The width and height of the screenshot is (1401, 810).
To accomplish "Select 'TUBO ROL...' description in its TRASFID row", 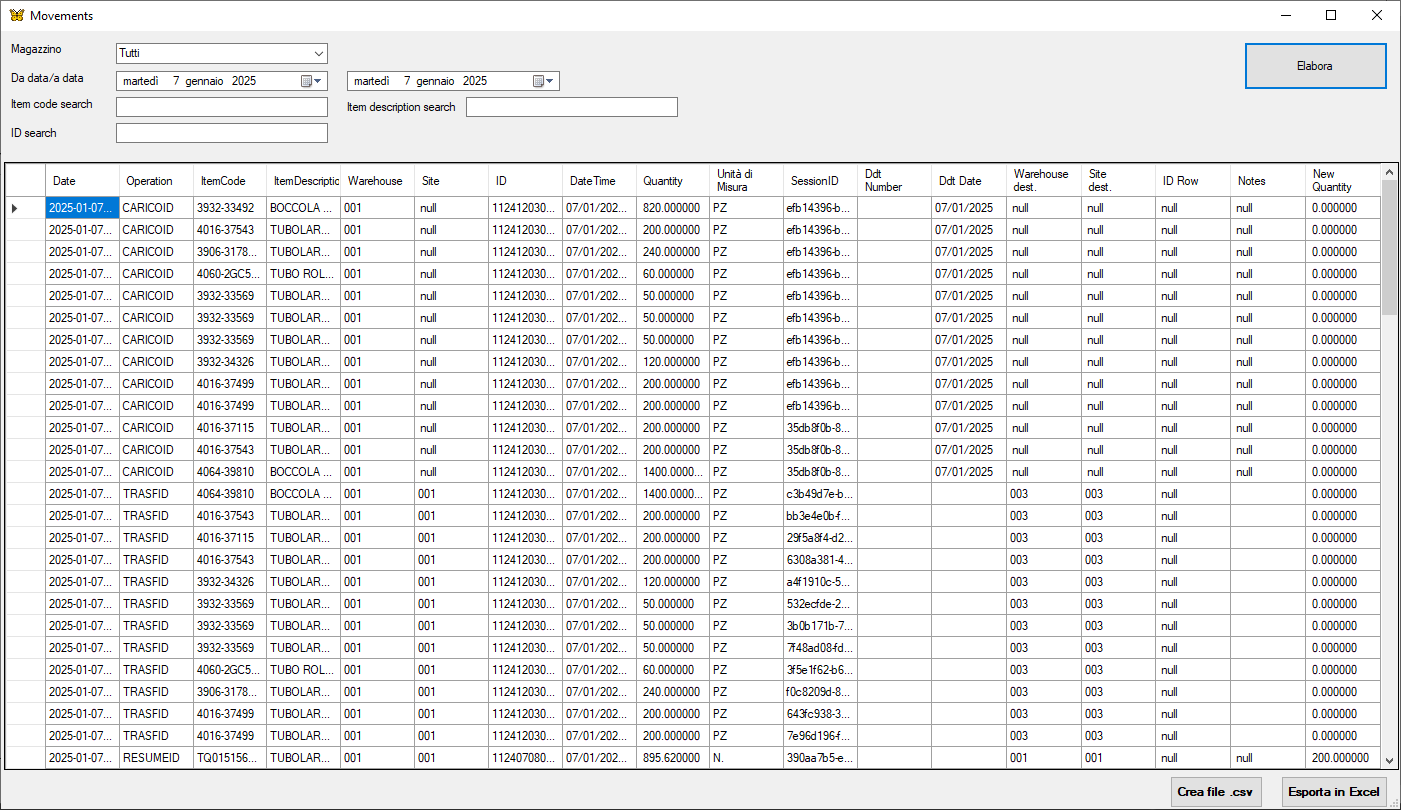I will (x=304, y=670).
